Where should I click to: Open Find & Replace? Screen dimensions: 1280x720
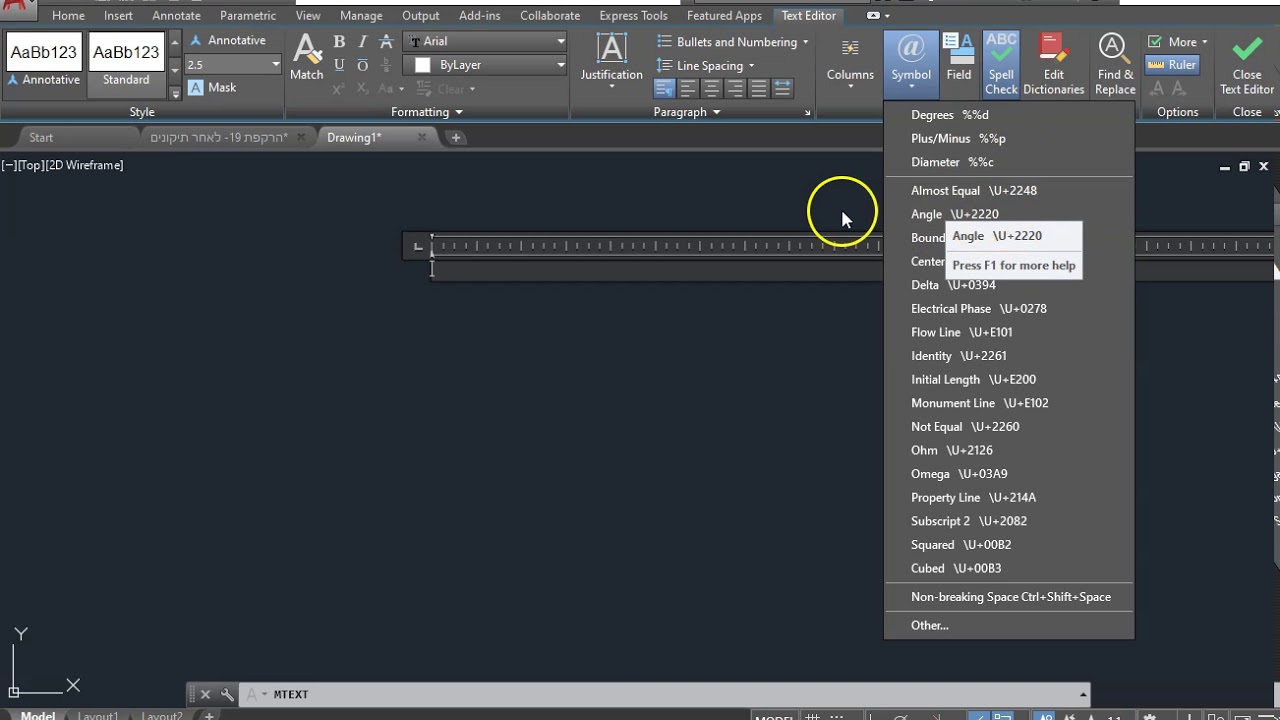(1114, 64)
